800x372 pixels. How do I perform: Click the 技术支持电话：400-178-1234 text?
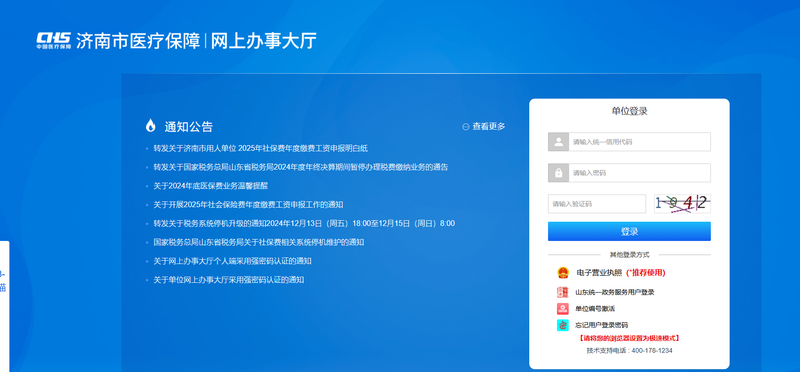tap(630, 351)
